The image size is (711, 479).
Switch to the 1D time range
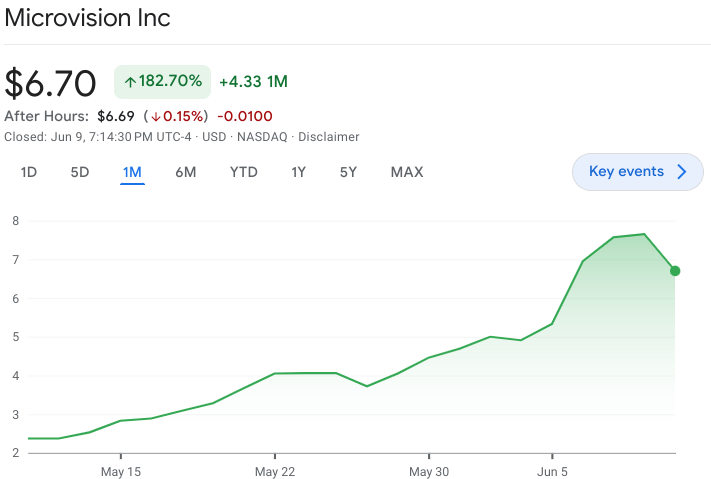[29, 172]
